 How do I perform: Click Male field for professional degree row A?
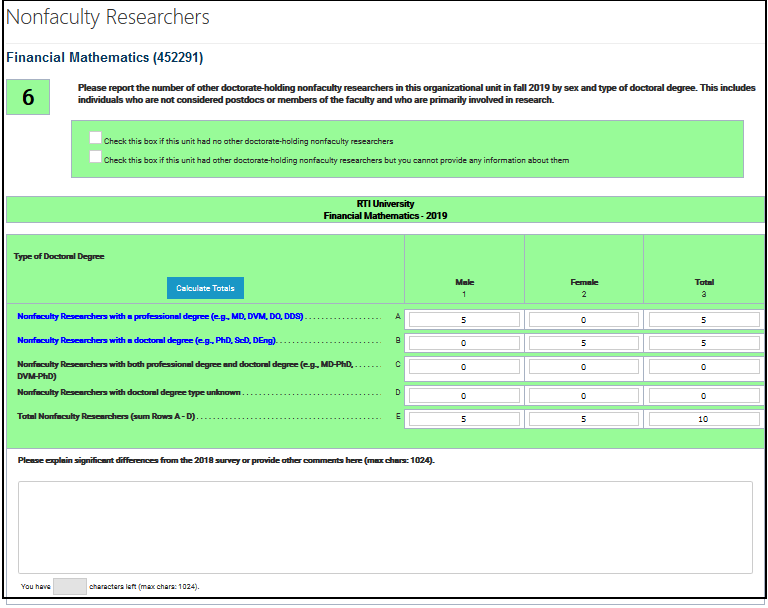pos(464,320)
